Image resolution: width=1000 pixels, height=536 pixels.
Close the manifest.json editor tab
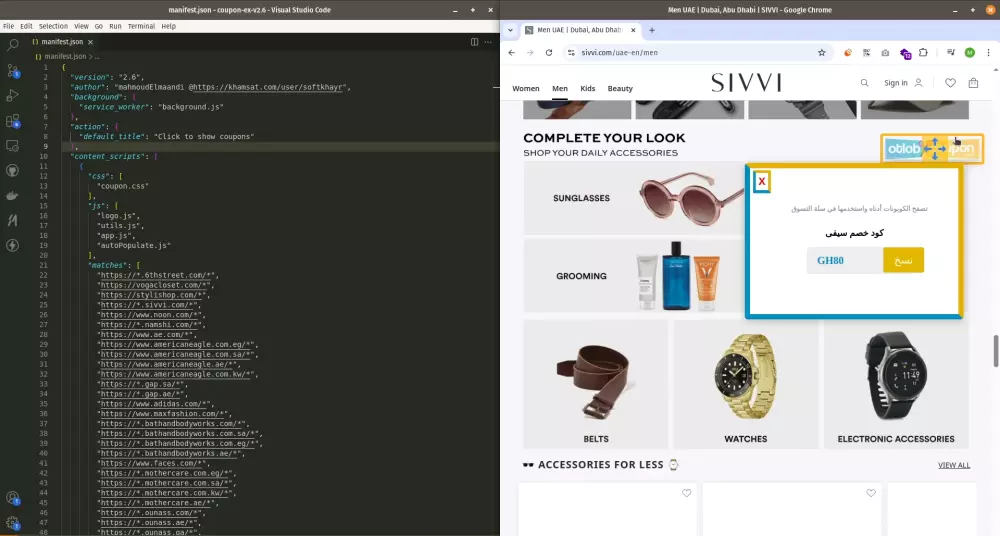(x=91, y=42)
